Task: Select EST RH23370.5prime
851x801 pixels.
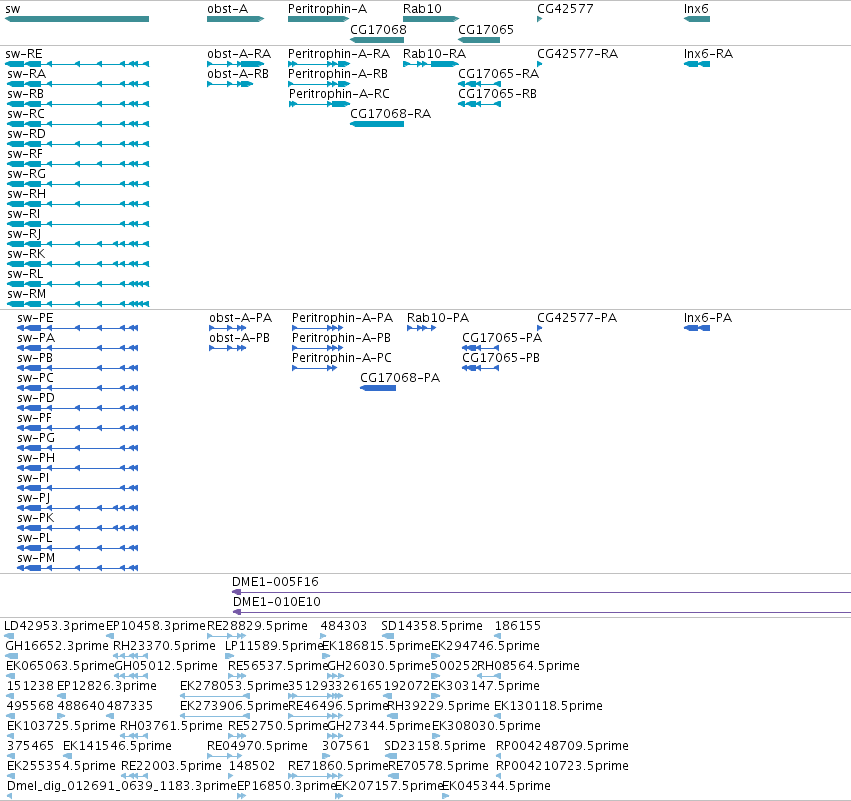Action: tap(164, 646)
